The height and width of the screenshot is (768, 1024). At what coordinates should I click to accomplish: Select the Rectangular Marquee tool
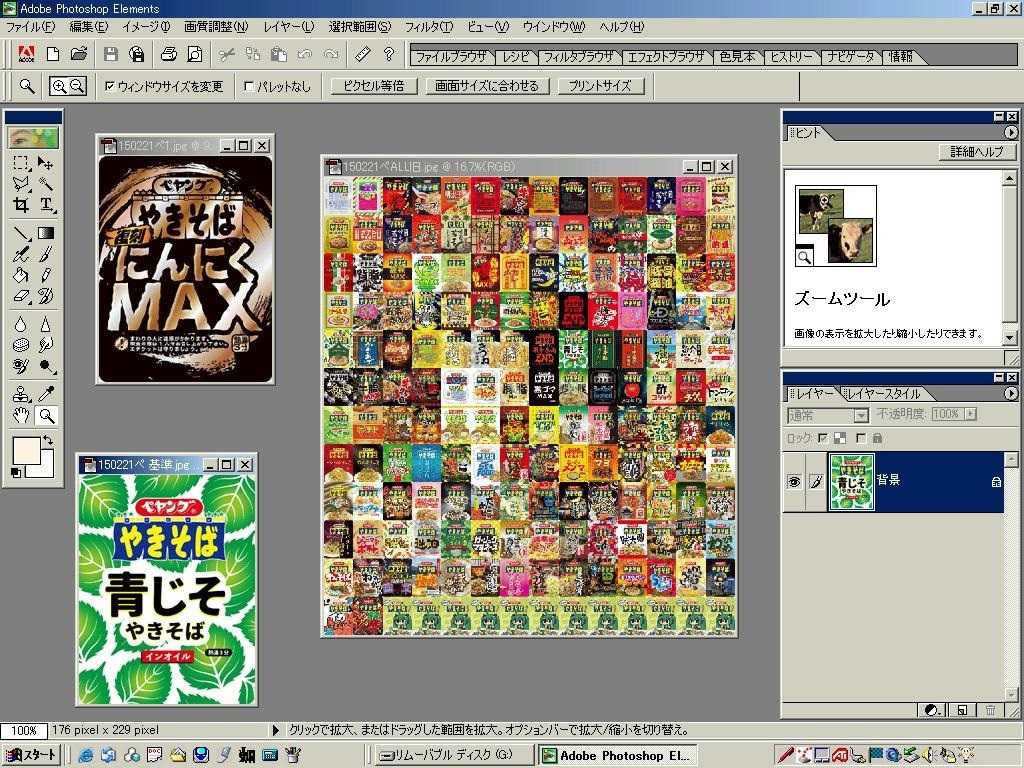pyautogui.click(x=21, y=163)
